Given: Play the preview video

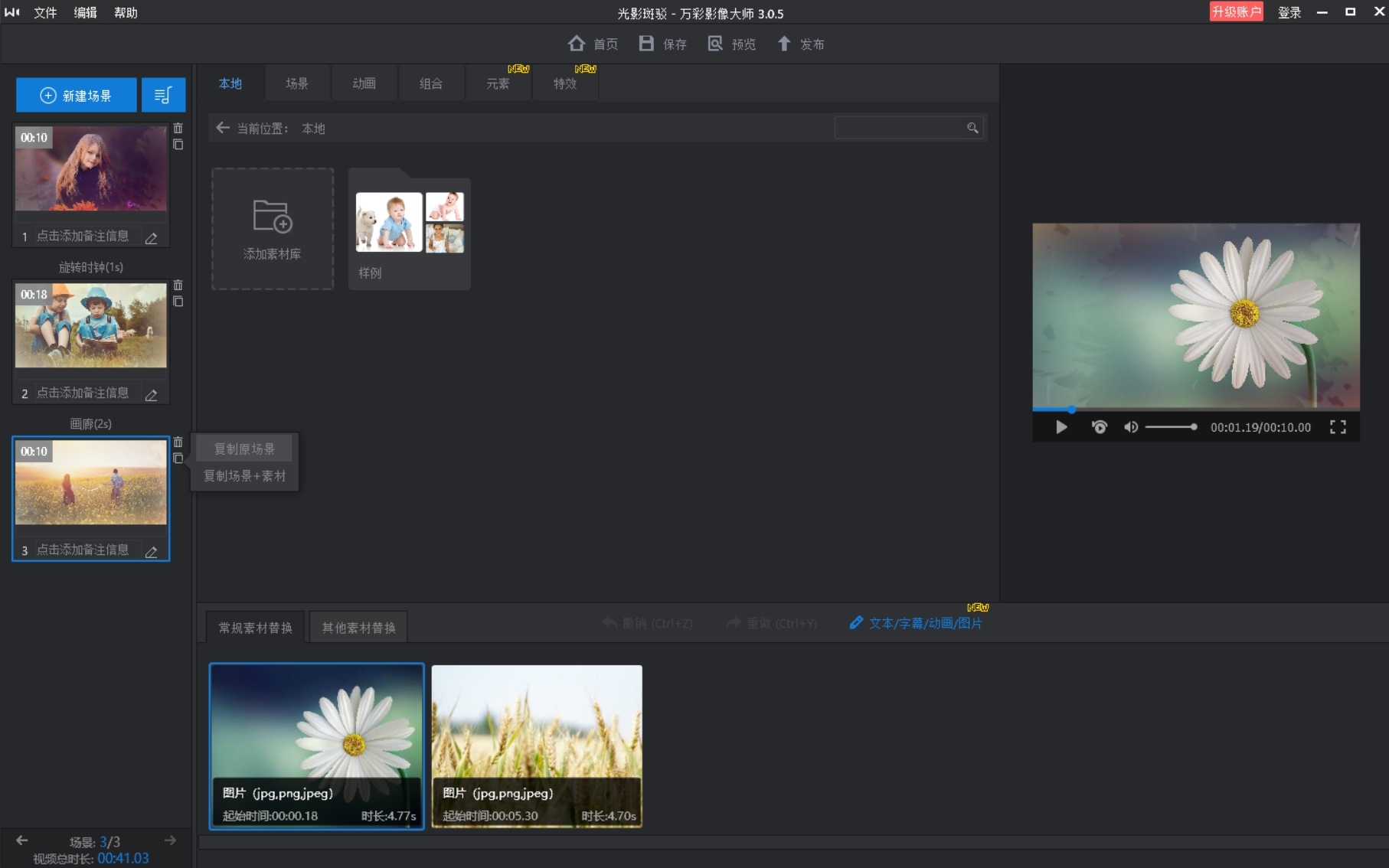Looking at the screenshot, I should tap(1061, 427).
